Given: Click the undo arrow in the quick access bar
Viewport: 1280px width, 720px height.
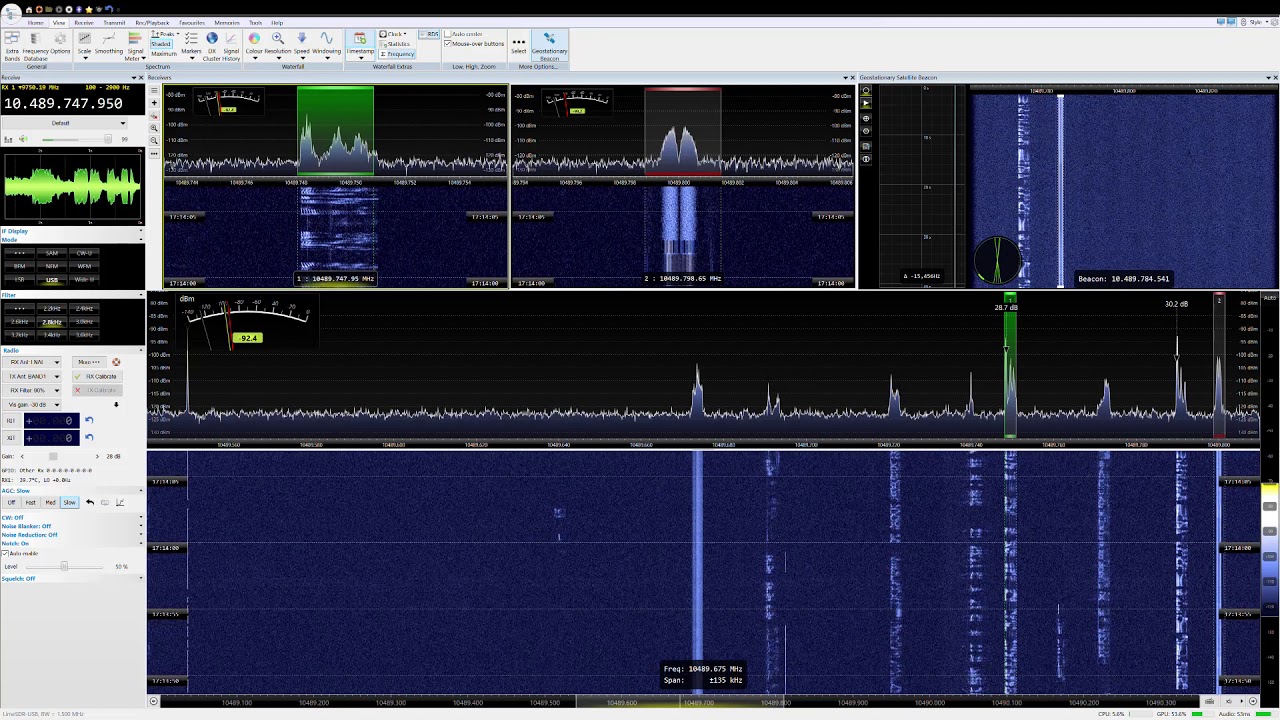Looking at the screenshot, I should point(108,9).
